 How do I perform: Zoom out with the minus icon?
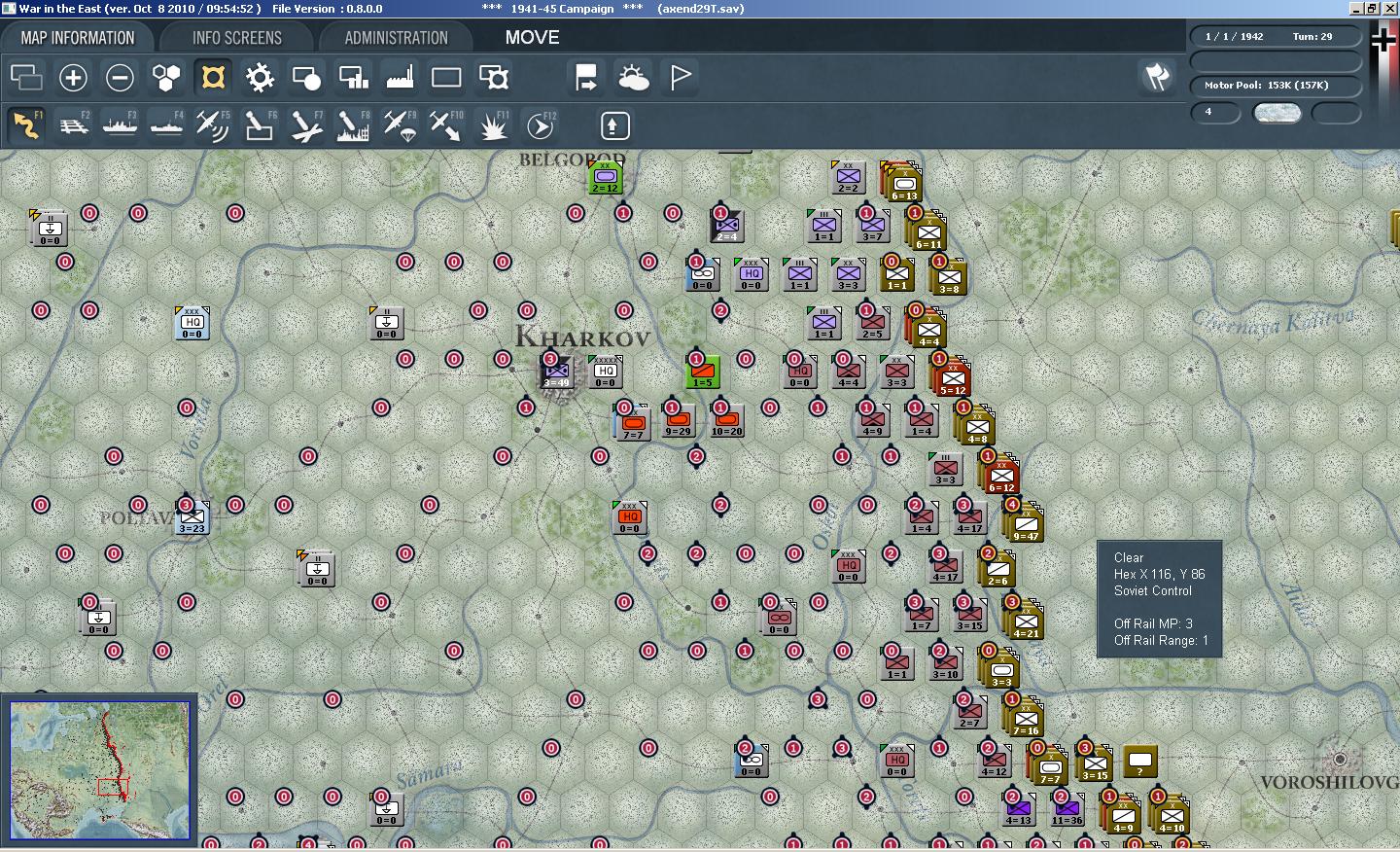click(x=120, y=77)
